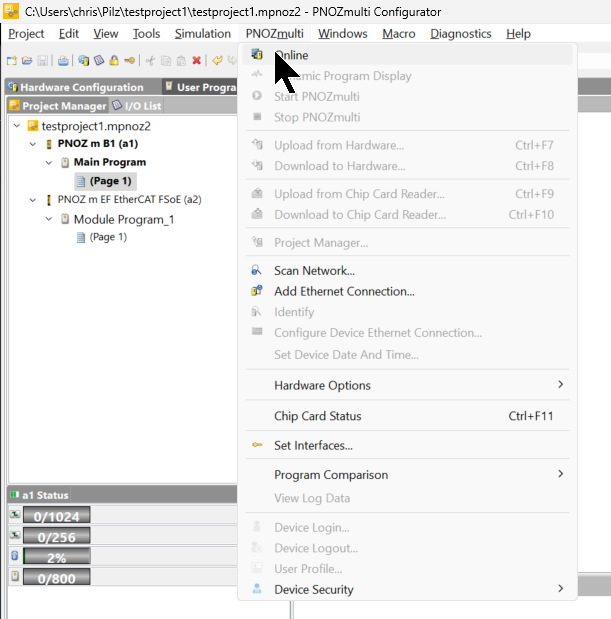The height and width of the screenshot is (619, 611).
Task: Click the Hardware Configuration toolbar icon
Action: (x=83, y=60)
